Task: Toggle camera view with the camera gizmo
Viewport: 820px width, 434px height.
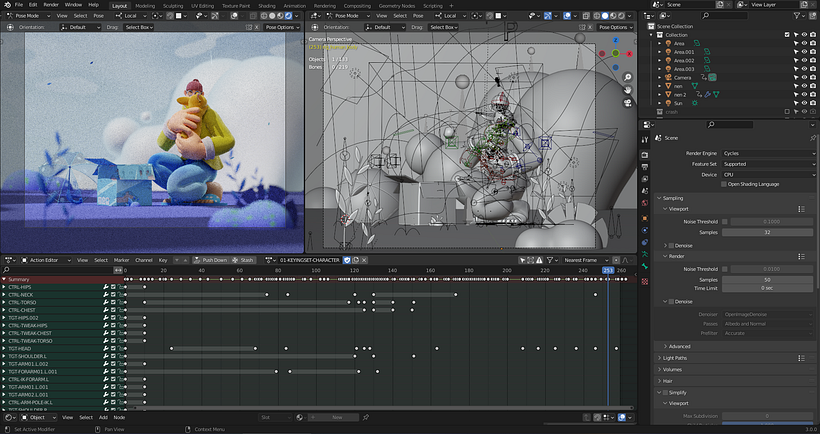Action: point(628,103)
